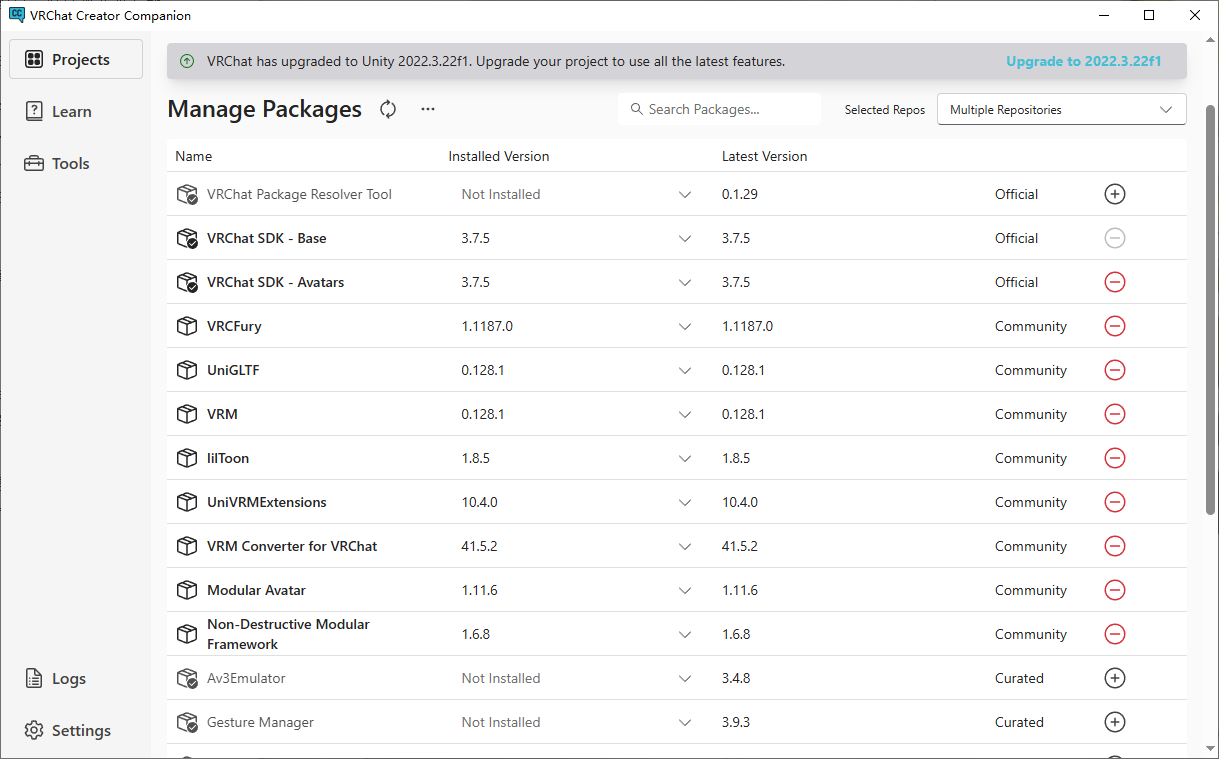Screen dimensions: 1219x760
Task: Remove VRM Converter for VRChat package
Action: tap(1115, 546)
